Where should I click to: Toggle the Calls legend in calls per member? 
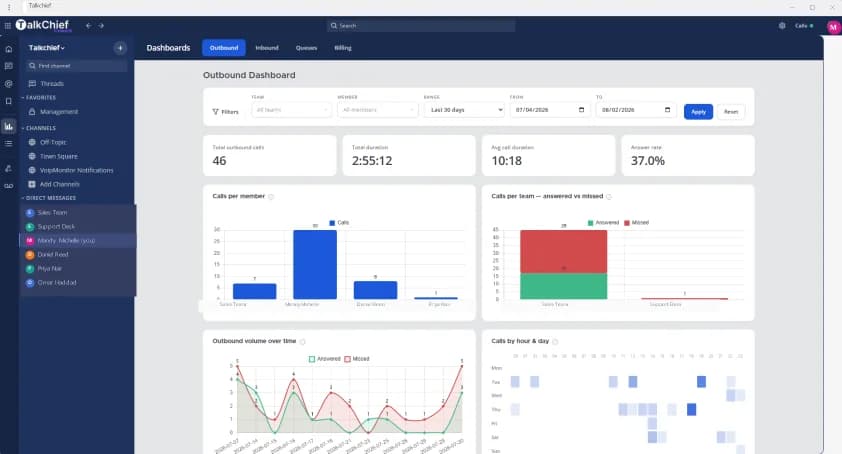coord(339,222)
